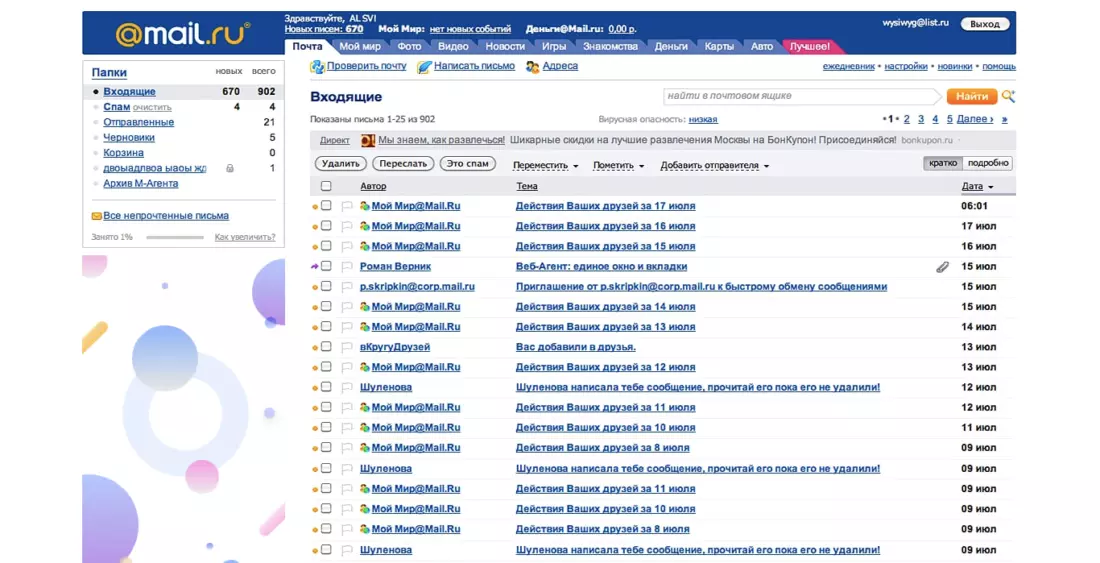Sort by Тема column header
1100x563 pixels.
coord(527,186)
